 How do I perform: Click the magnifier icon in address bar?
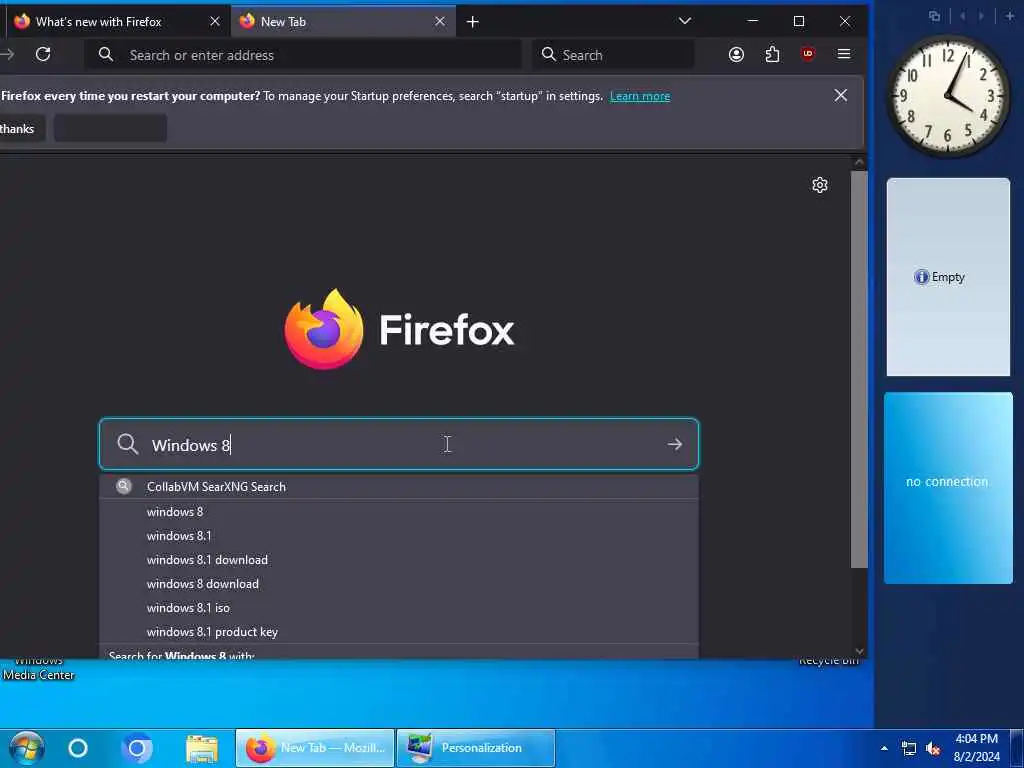(x=106, y=55)
